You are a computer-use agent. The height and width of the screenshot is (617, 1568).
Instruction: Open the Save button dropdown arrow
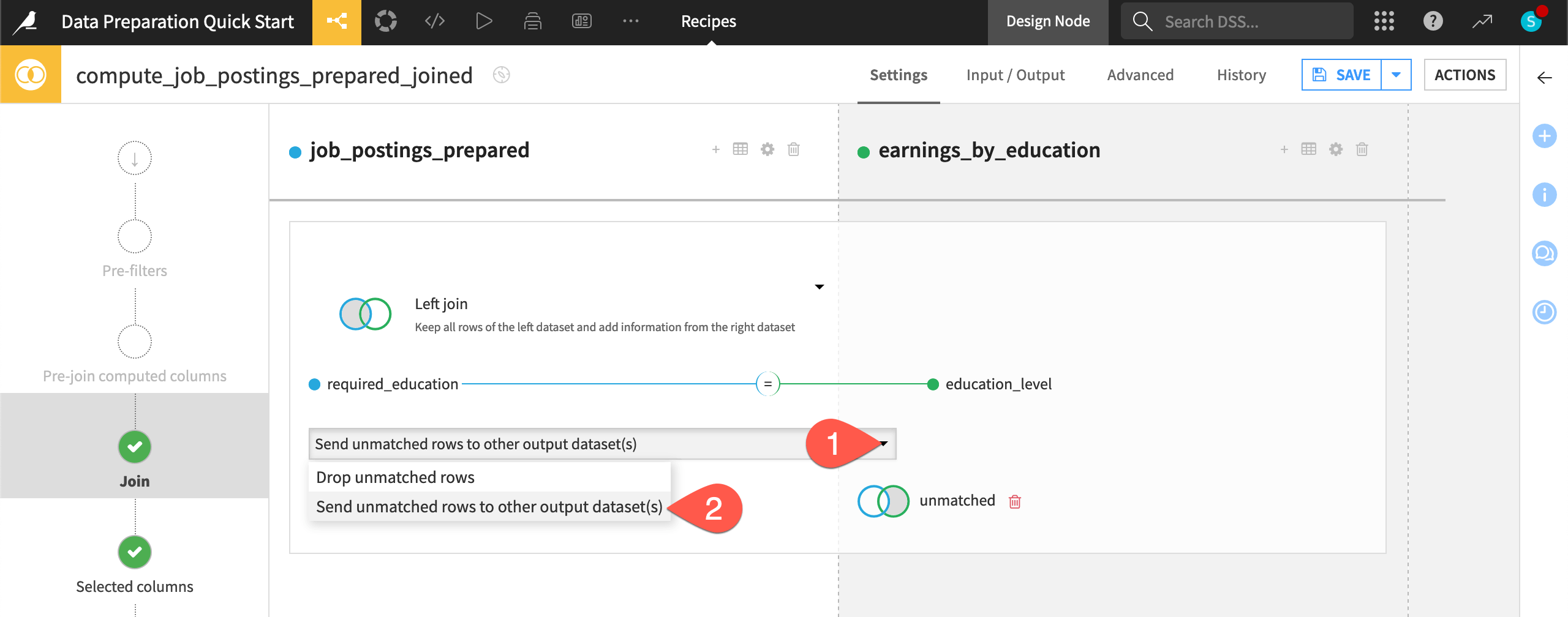coord(1396,75)
